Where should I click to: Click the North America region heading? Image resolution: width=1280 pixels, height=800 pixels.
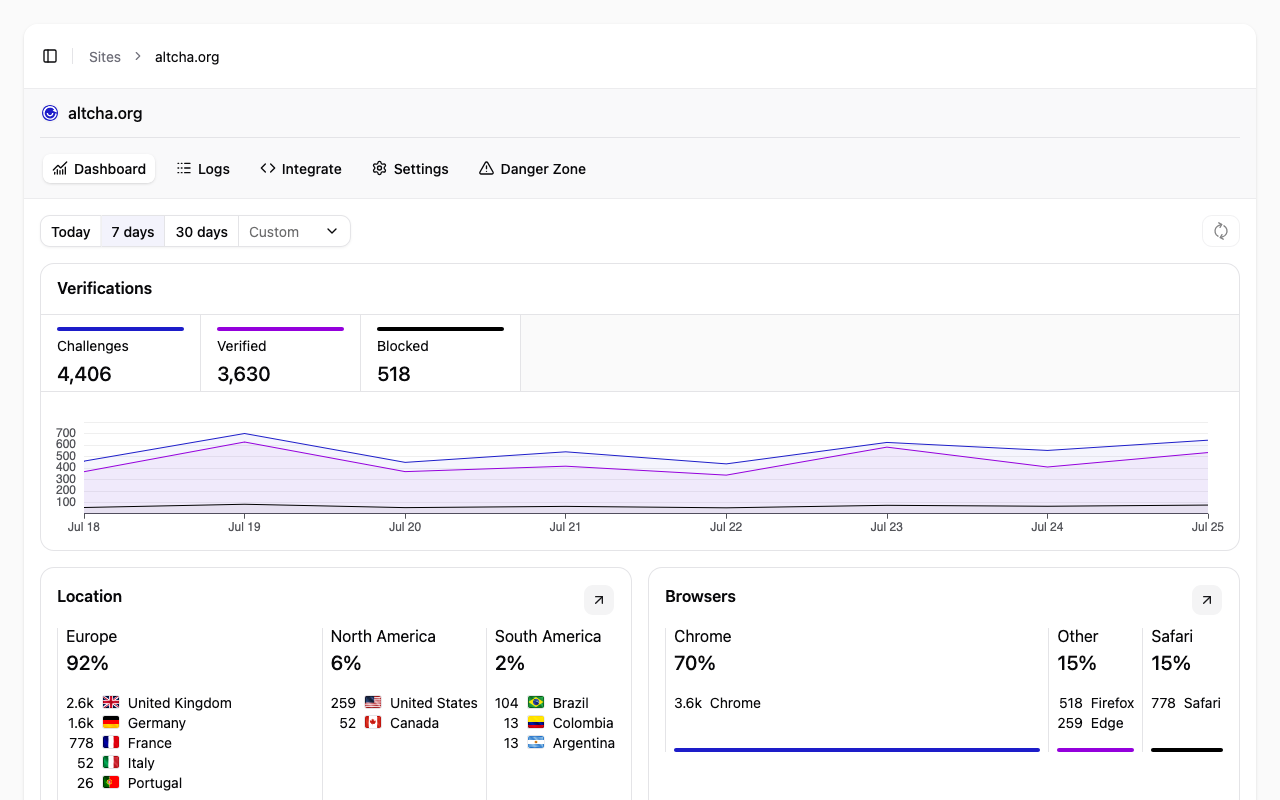[383, 636]
